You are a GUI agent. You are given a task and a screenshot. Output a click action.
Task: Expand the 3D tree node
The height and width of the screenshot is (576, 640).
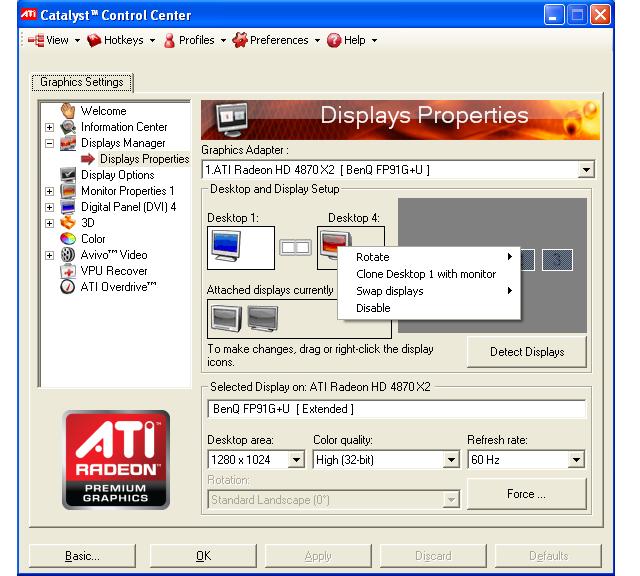click(49, 223)
